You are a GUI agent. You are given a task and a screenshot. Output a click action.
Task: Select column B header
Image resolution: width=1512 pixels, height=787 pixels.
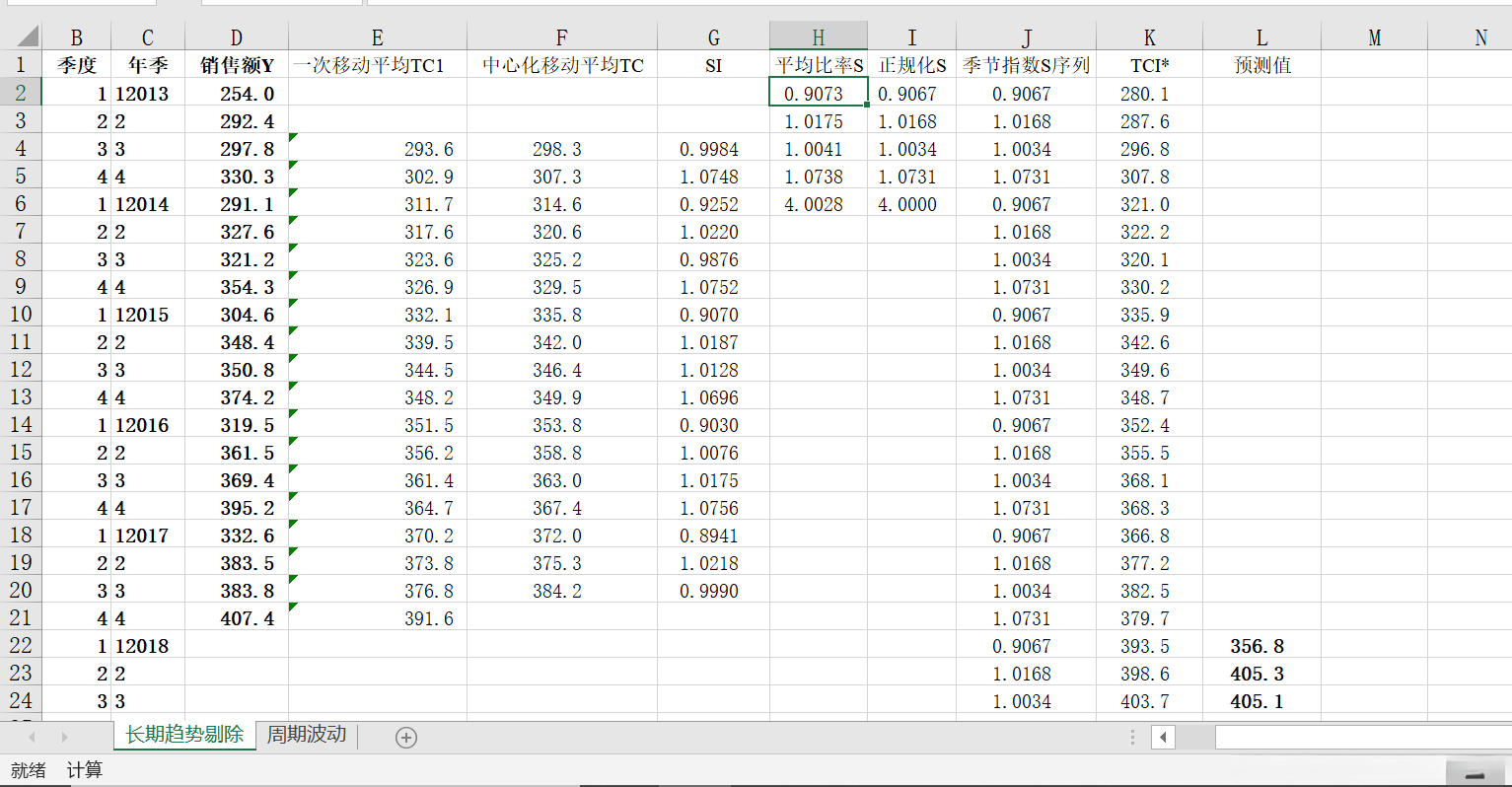click(77, 37)
